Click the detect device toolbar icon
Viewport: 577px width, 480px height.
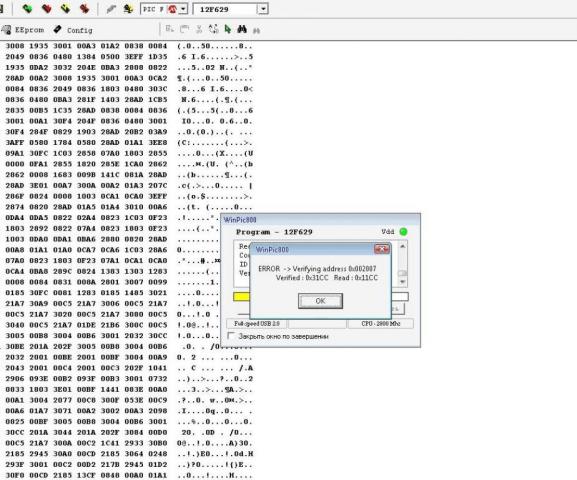128,9
